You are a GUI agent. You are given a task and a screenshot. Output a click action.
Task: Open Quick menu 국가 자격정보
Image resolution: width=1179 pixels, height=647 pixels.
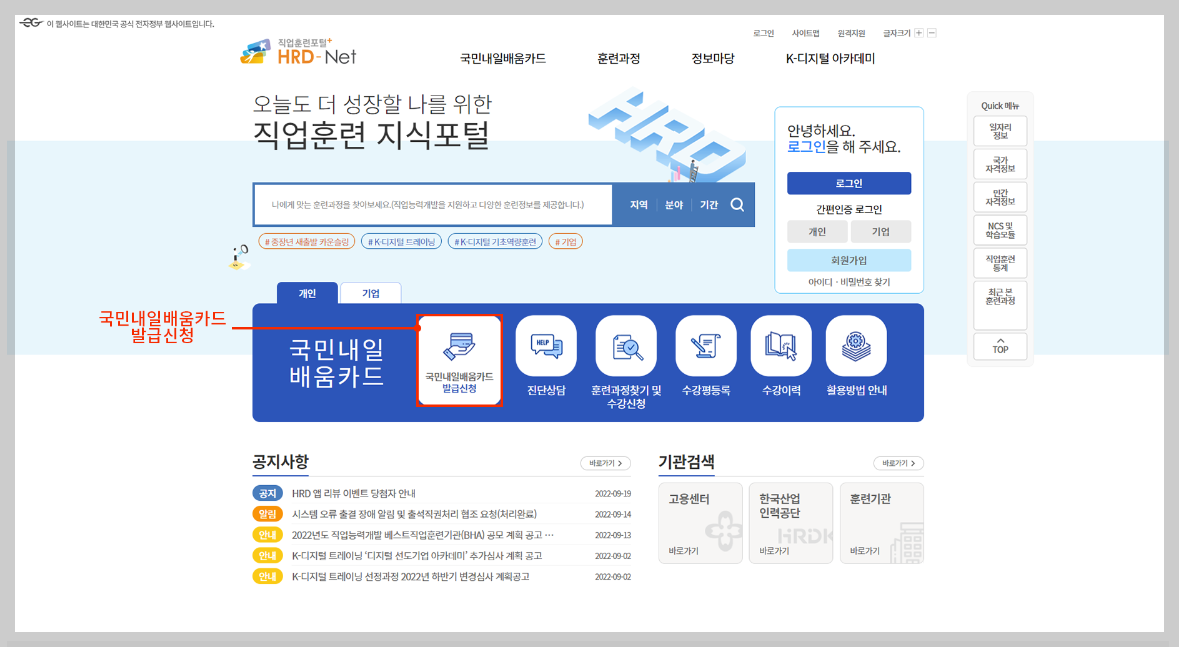(1000, 165)
